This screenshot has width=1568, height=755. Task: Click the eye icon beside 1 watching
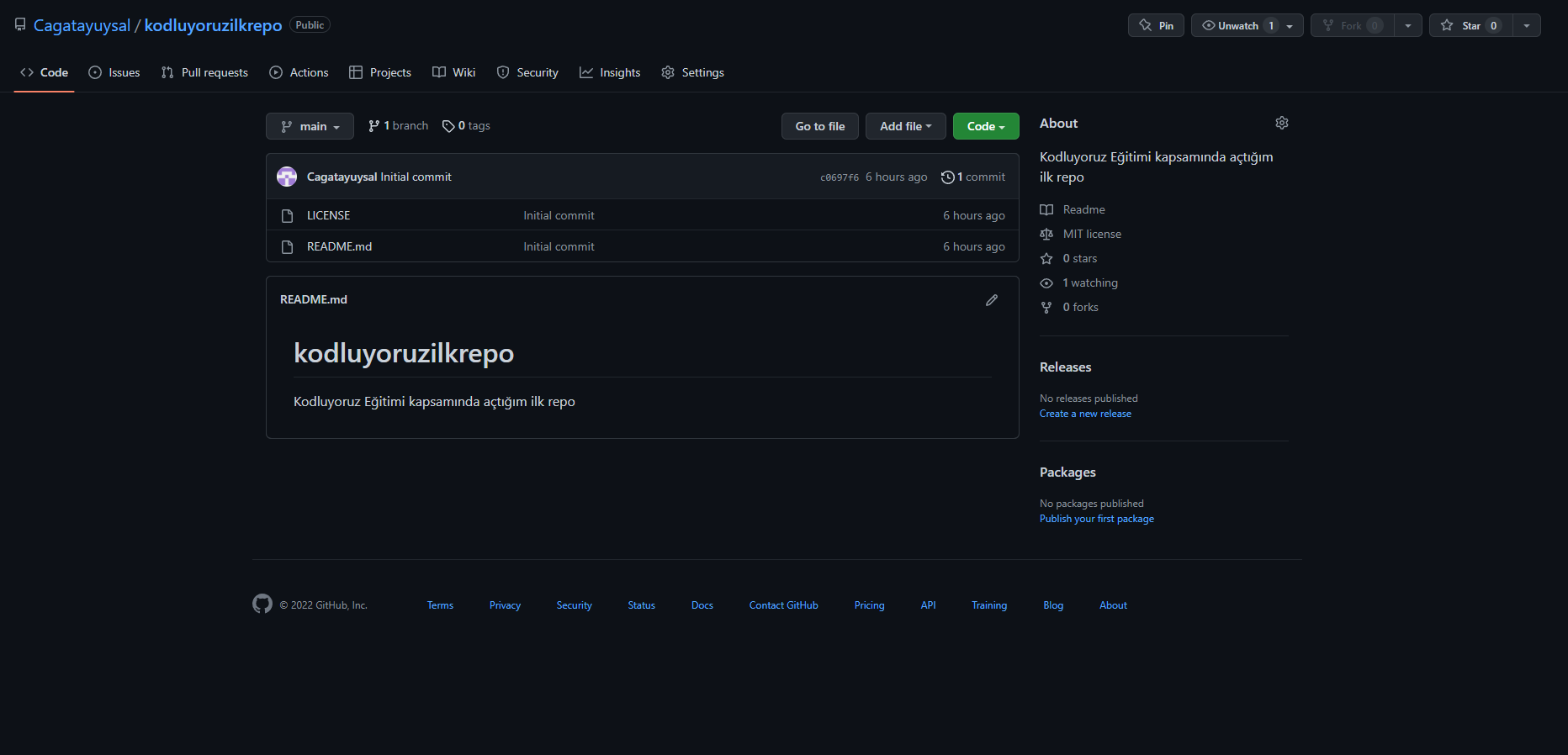1046,283
